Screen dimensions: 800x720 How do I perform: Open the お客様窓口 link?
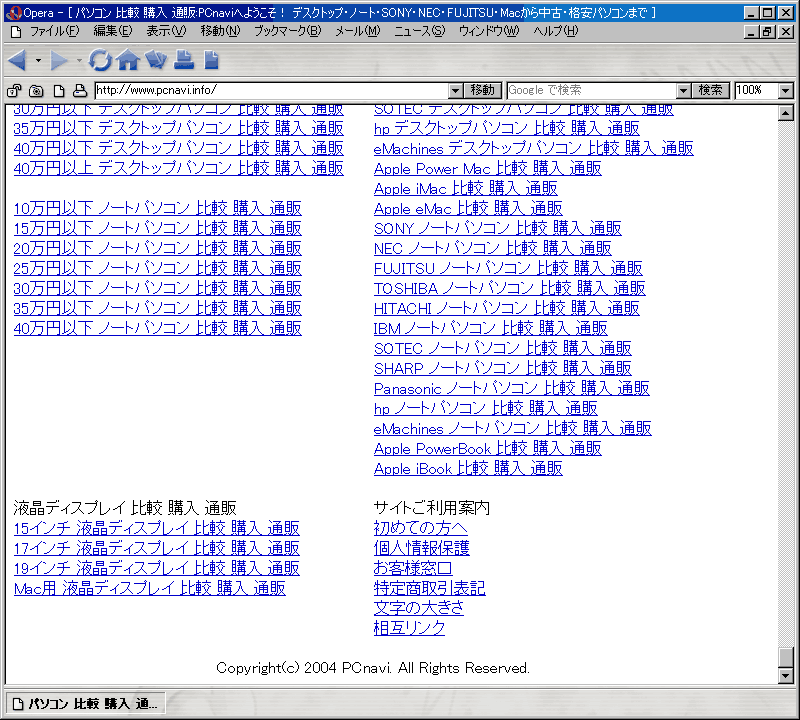413,568
